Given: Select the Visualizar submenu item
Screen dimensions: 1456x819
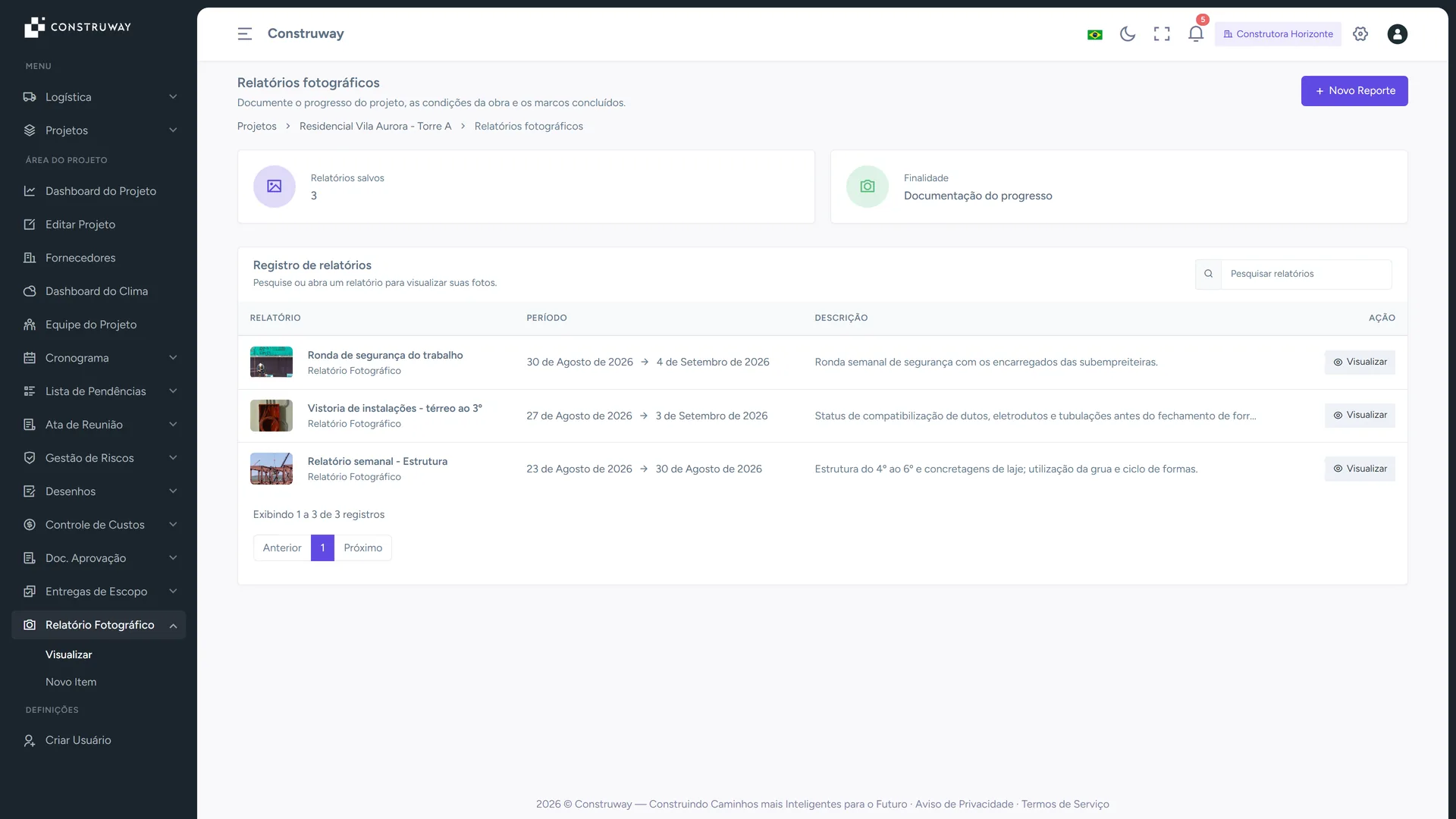Looking at the screenshot, I should point(69,654).
